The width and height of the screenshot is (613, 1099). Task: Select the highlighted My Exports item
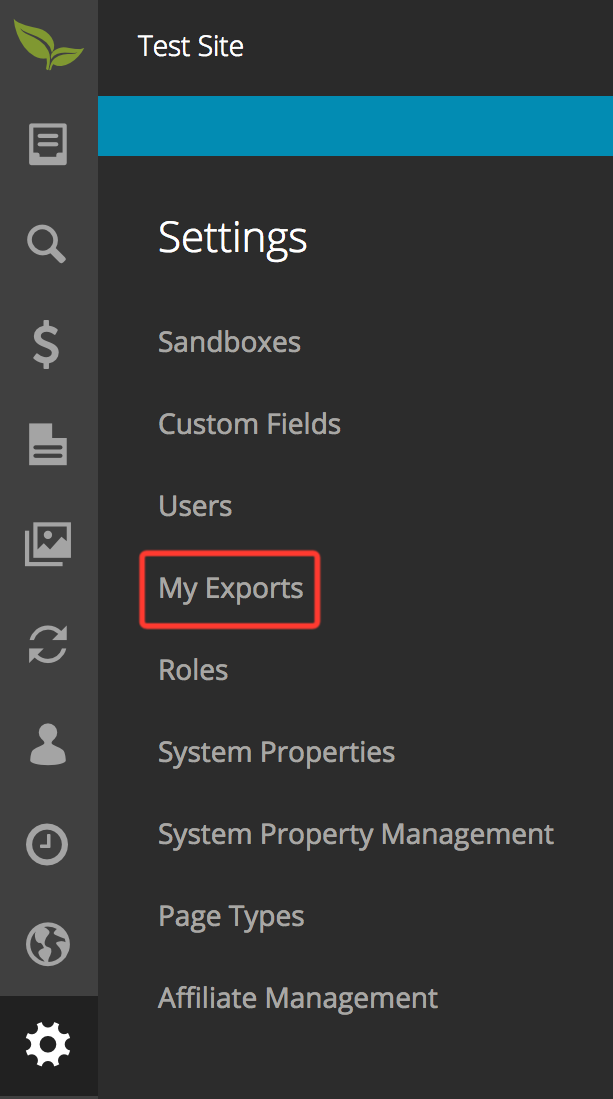click(230, 589)
